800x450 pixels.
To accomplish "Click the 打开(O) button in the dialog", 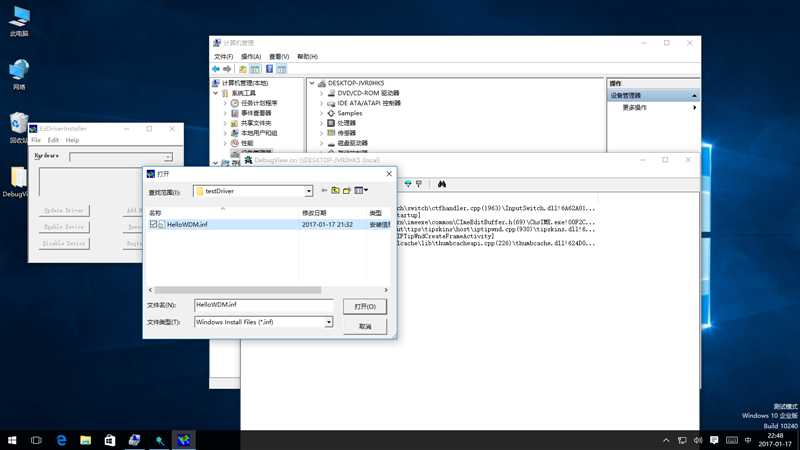I will [x=365, y=307].
